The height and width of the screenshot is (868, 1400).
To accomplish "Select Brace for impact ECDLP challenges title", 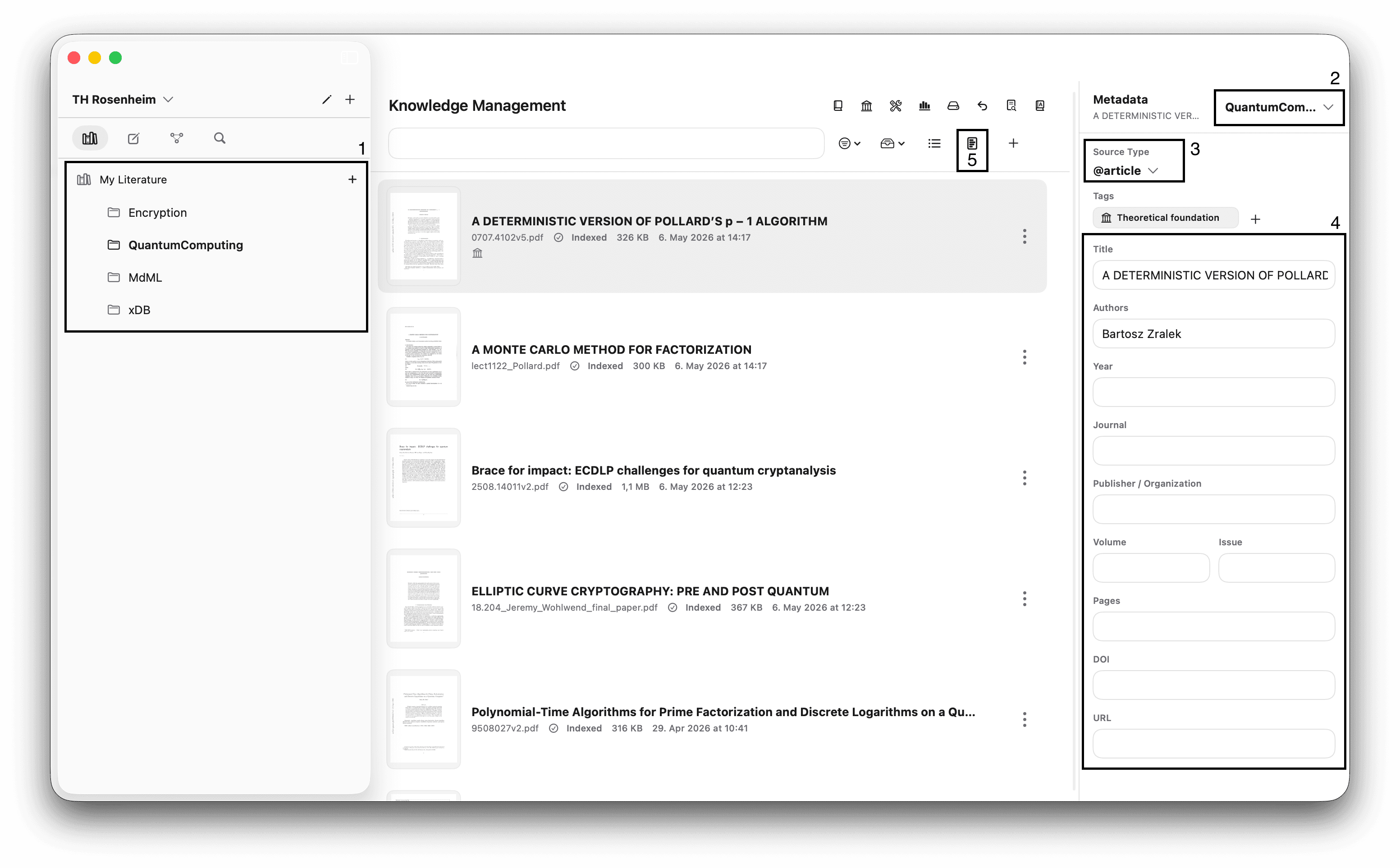I will 653,471.
